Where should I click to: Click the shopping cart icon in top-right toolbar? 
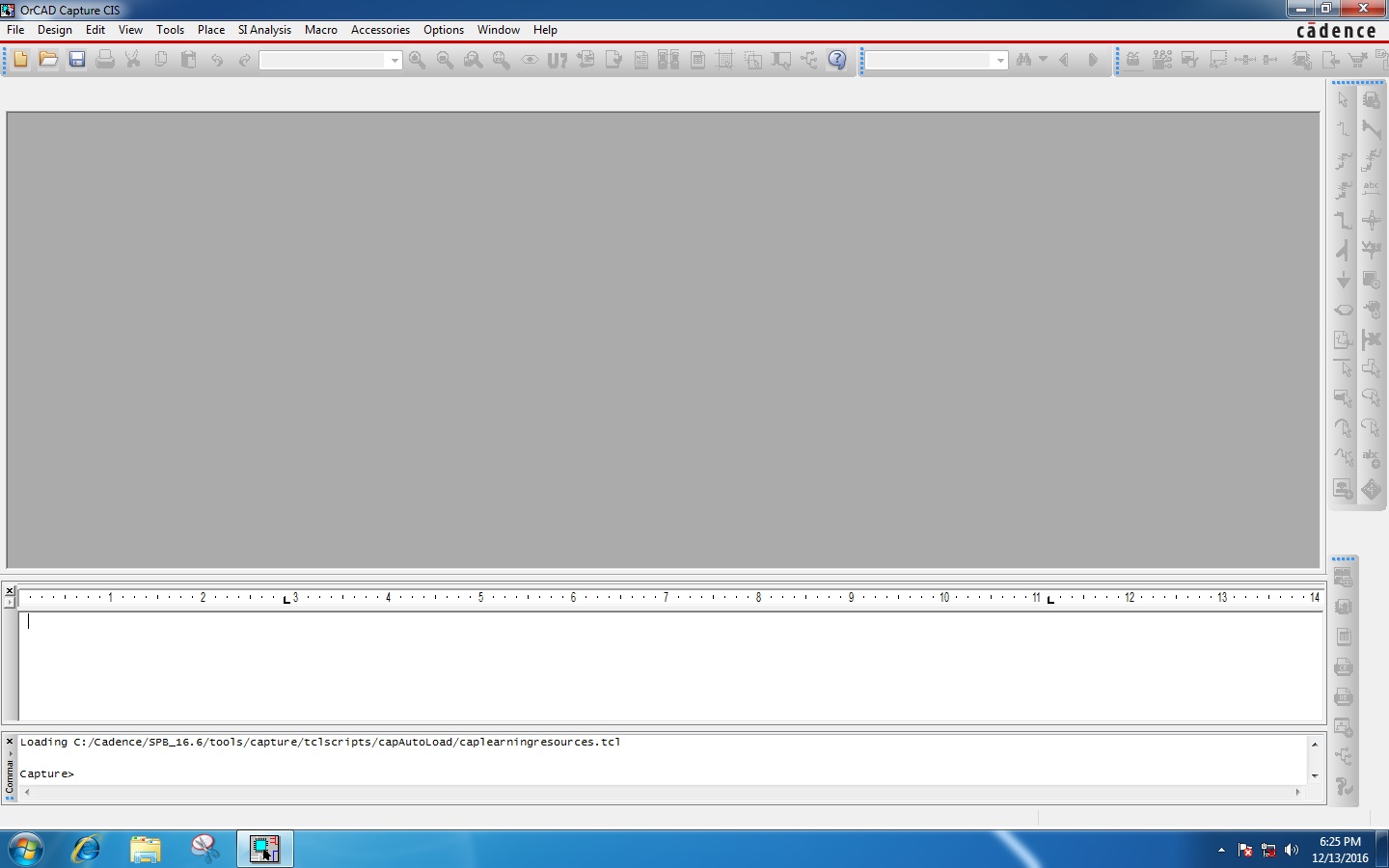coord(1358,60)
